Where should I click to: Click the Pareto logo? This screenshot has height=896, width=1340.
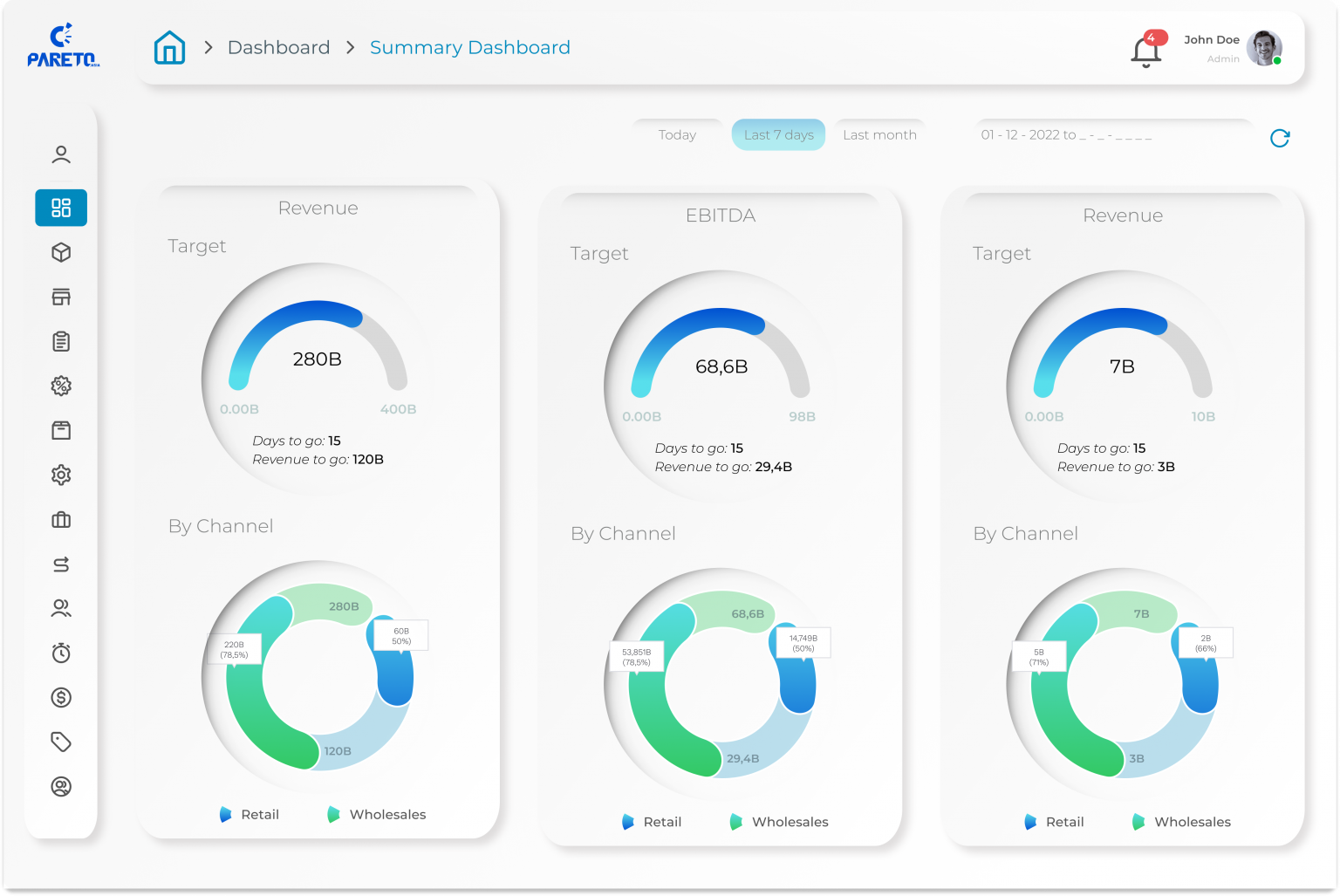[x=63, y=46]
